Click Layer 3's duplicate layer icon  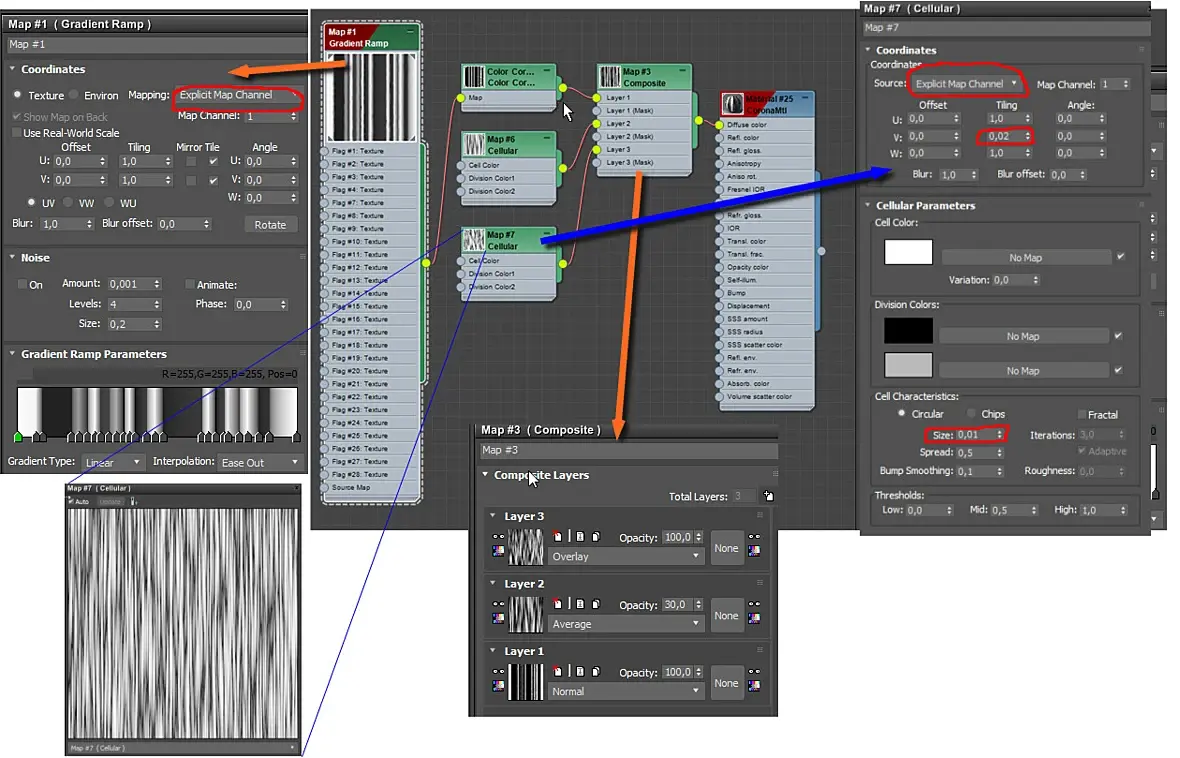pyautogui.click(x=594, y=537)
